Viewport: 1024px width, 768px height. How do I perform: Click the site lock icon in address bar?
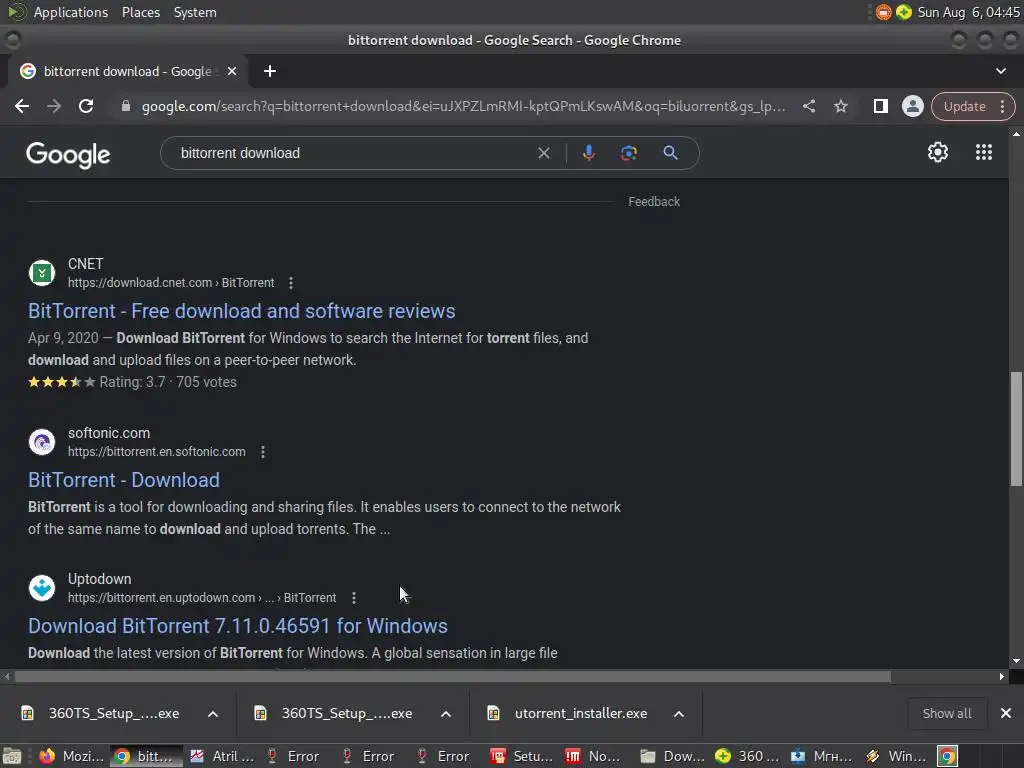[126, 106]
